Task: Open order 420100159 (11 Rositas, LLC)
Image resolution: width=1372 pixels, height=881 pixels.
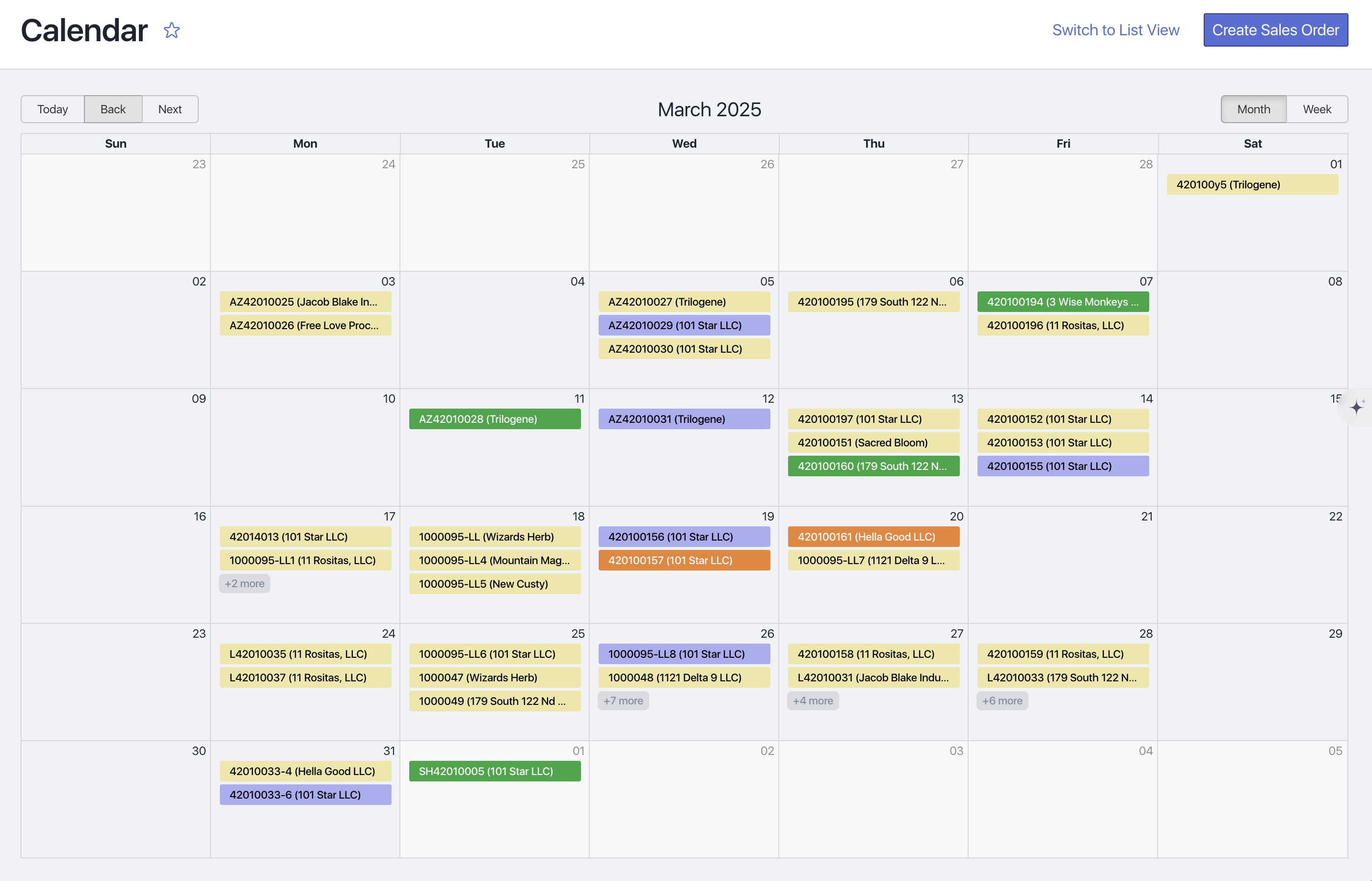Action: coord(1063,654)
